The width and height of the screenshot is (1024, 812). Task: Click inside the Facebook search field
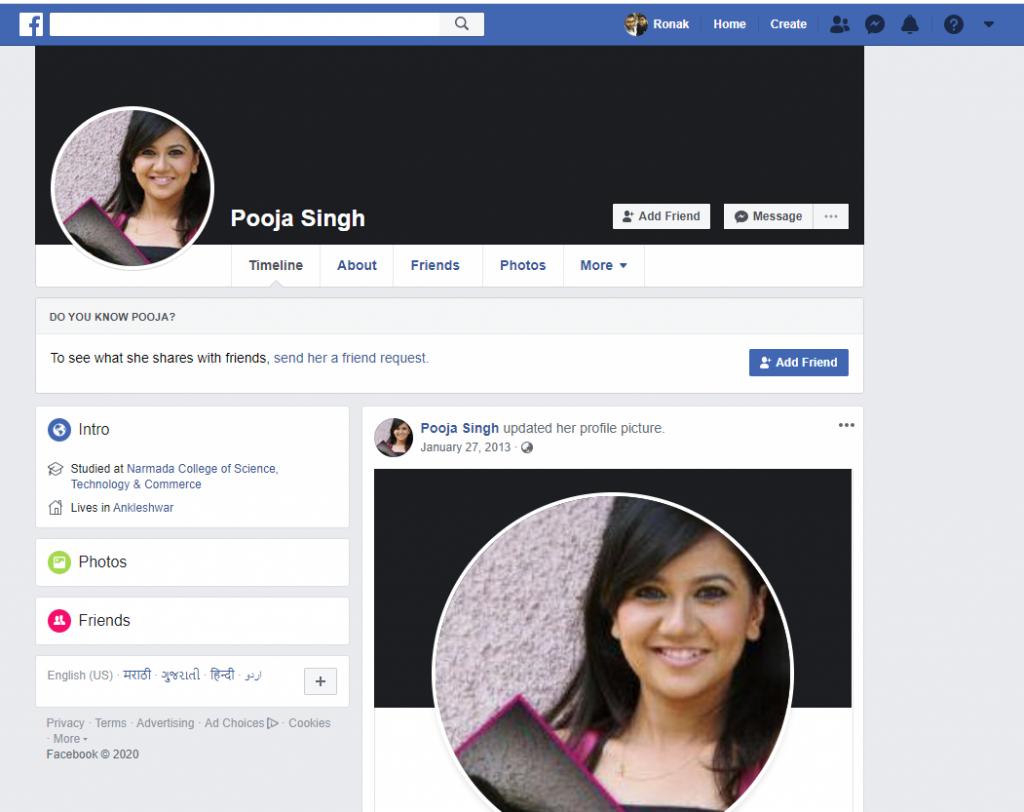pyautogui.click(x=250, y=23)
